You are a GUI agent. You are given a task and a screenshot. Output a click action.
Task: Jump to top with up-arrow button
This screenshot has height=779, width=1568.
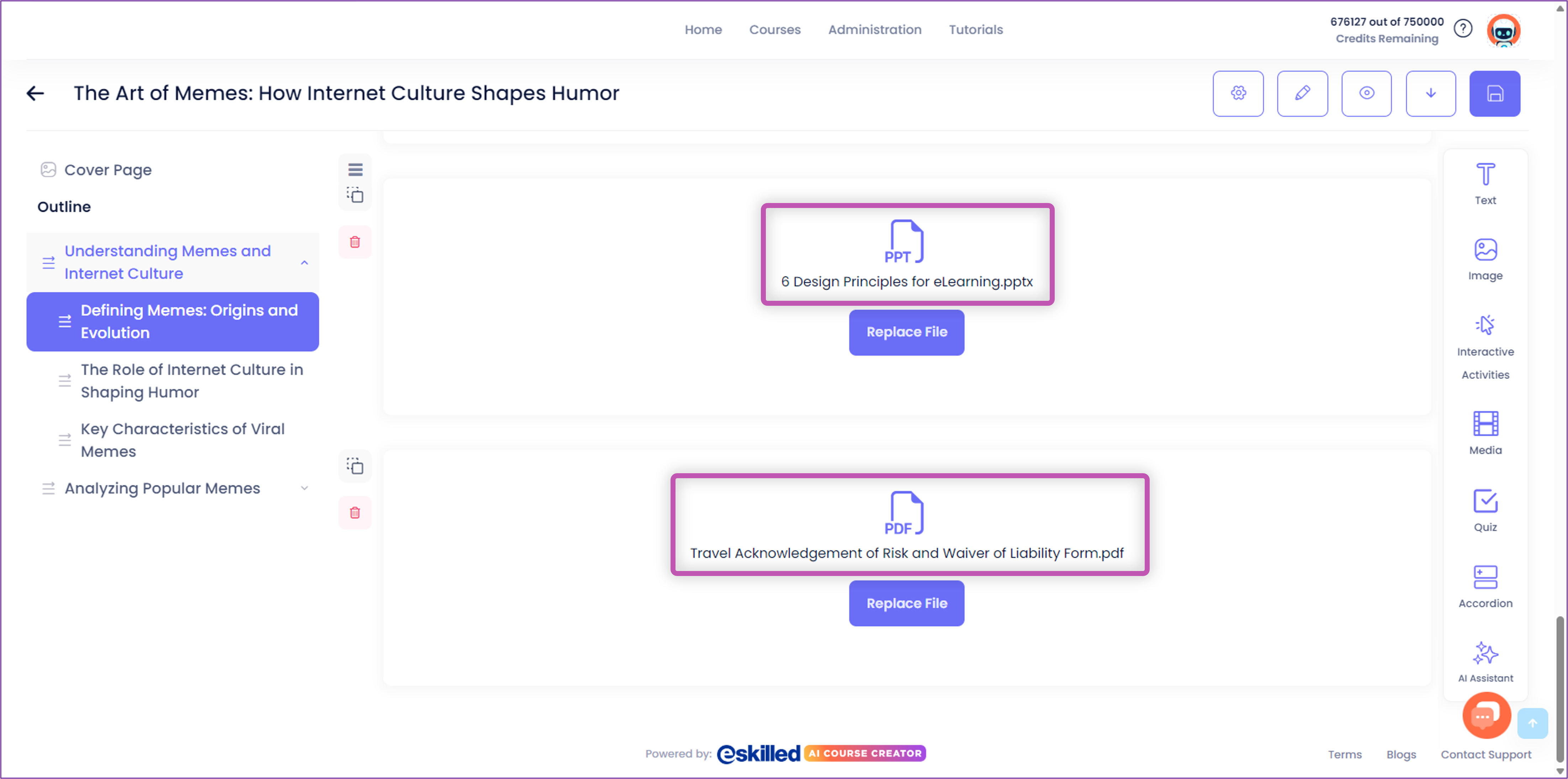click(x=1532, y=723)
